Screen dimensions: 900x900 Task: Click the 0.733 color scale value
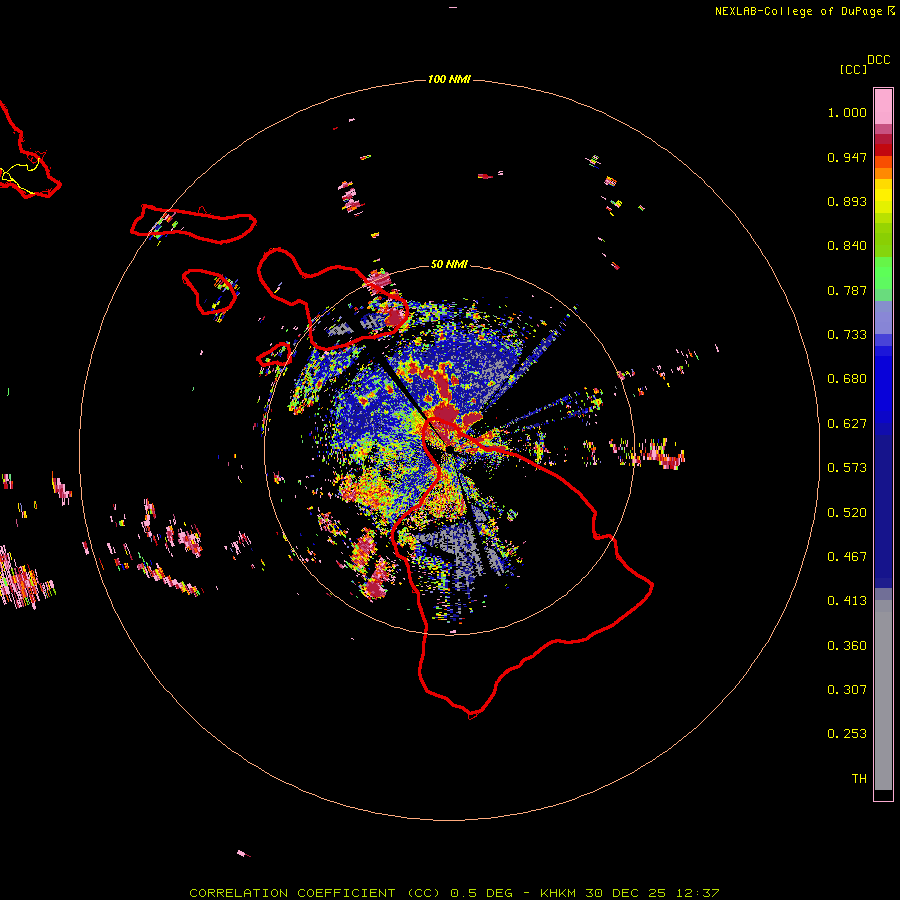click(847, 335)
